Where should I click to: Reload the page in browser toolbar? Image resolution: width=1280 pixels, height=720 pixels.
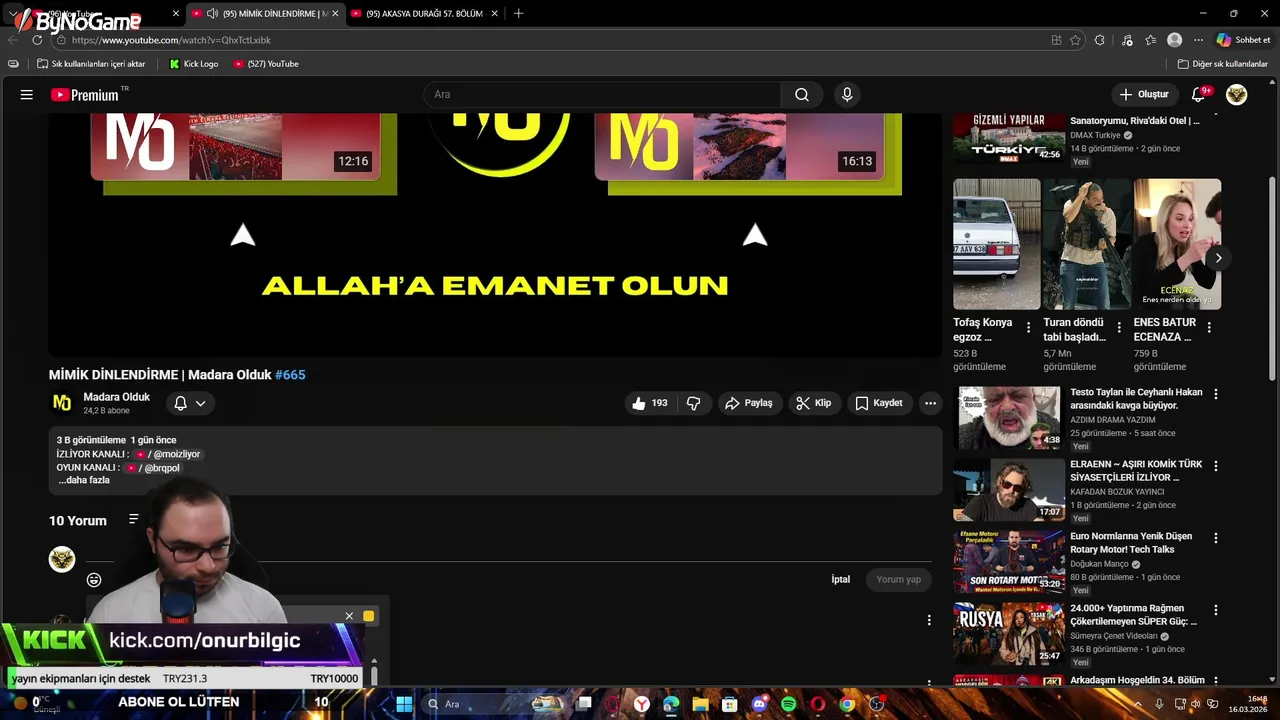37,40
